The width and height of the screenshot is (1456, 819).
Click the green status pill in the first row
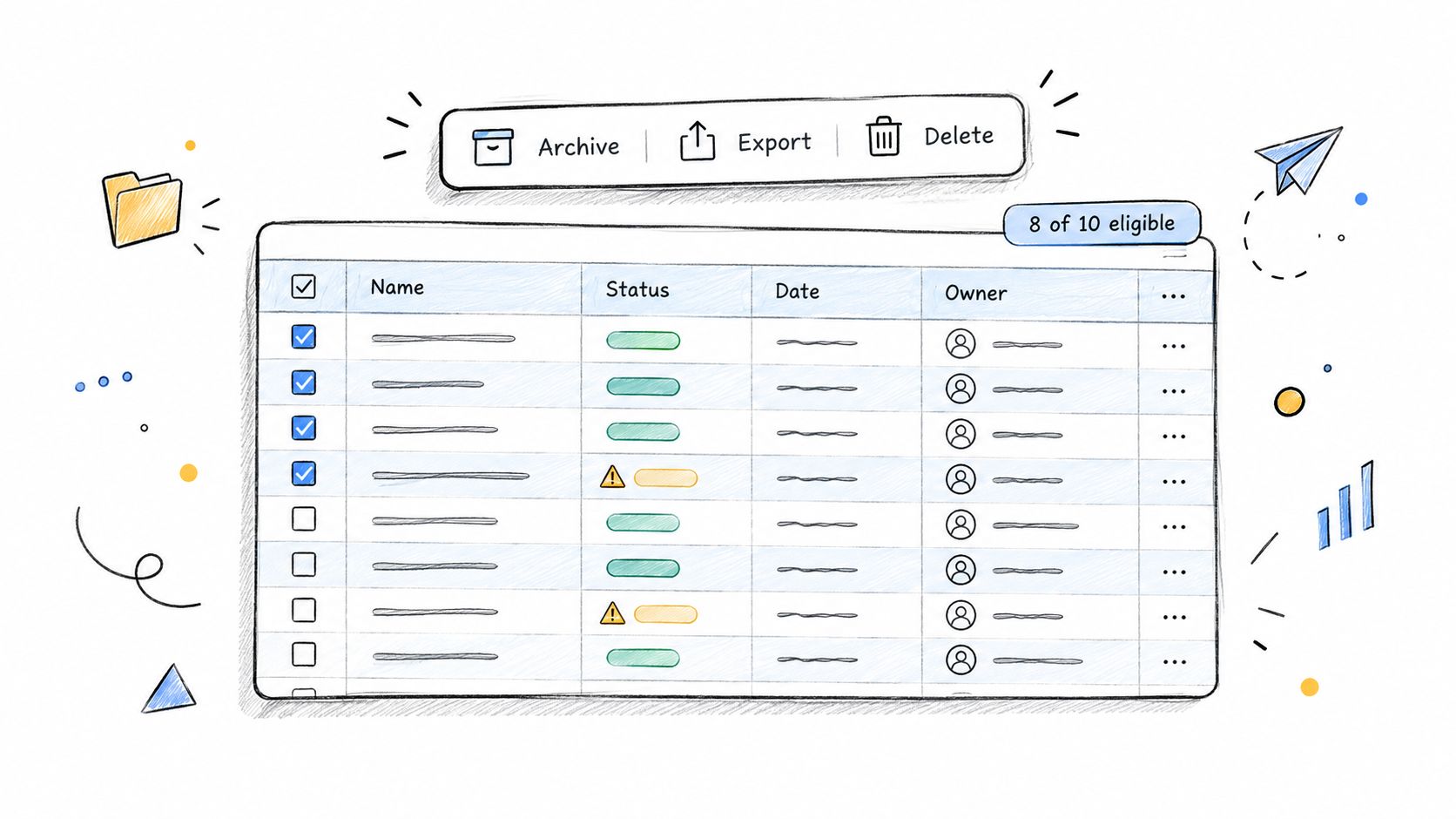(643, 340)
